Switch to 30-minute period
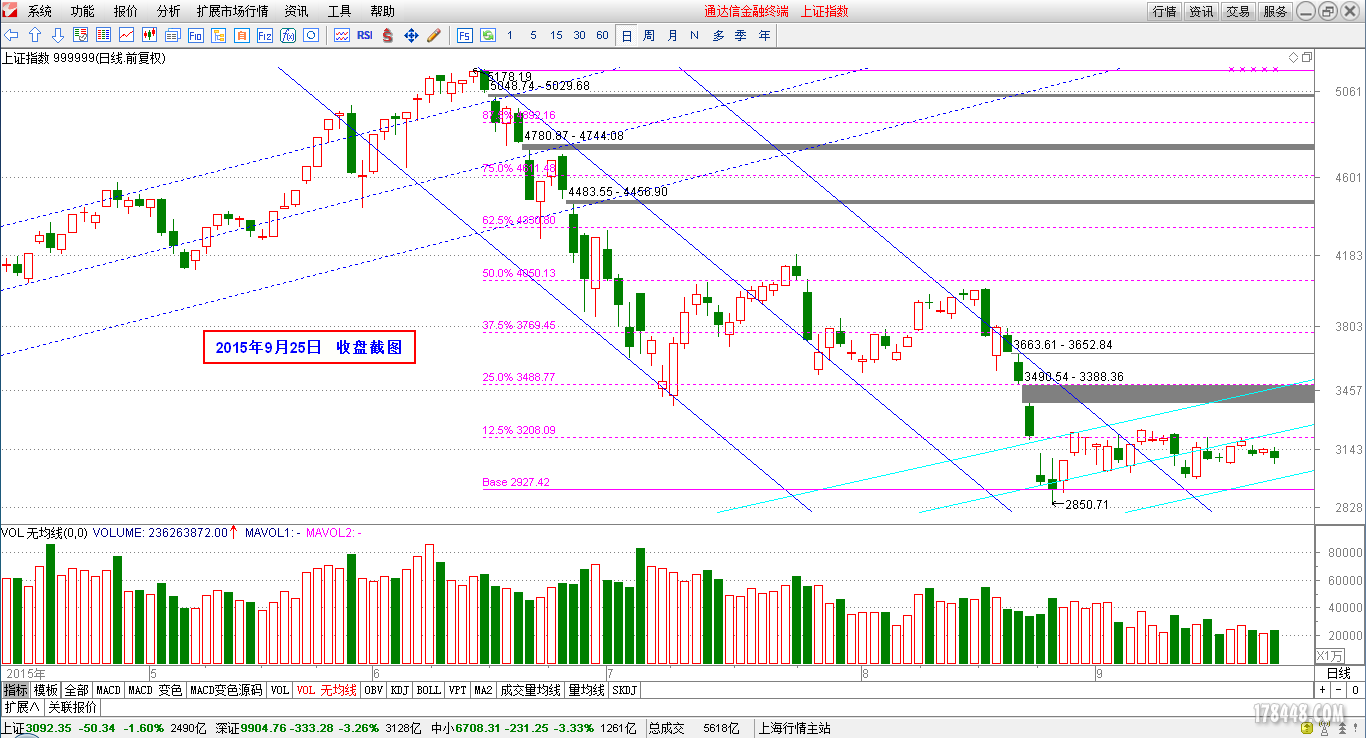Screen dimensions: 1366x738 [579, 35]
